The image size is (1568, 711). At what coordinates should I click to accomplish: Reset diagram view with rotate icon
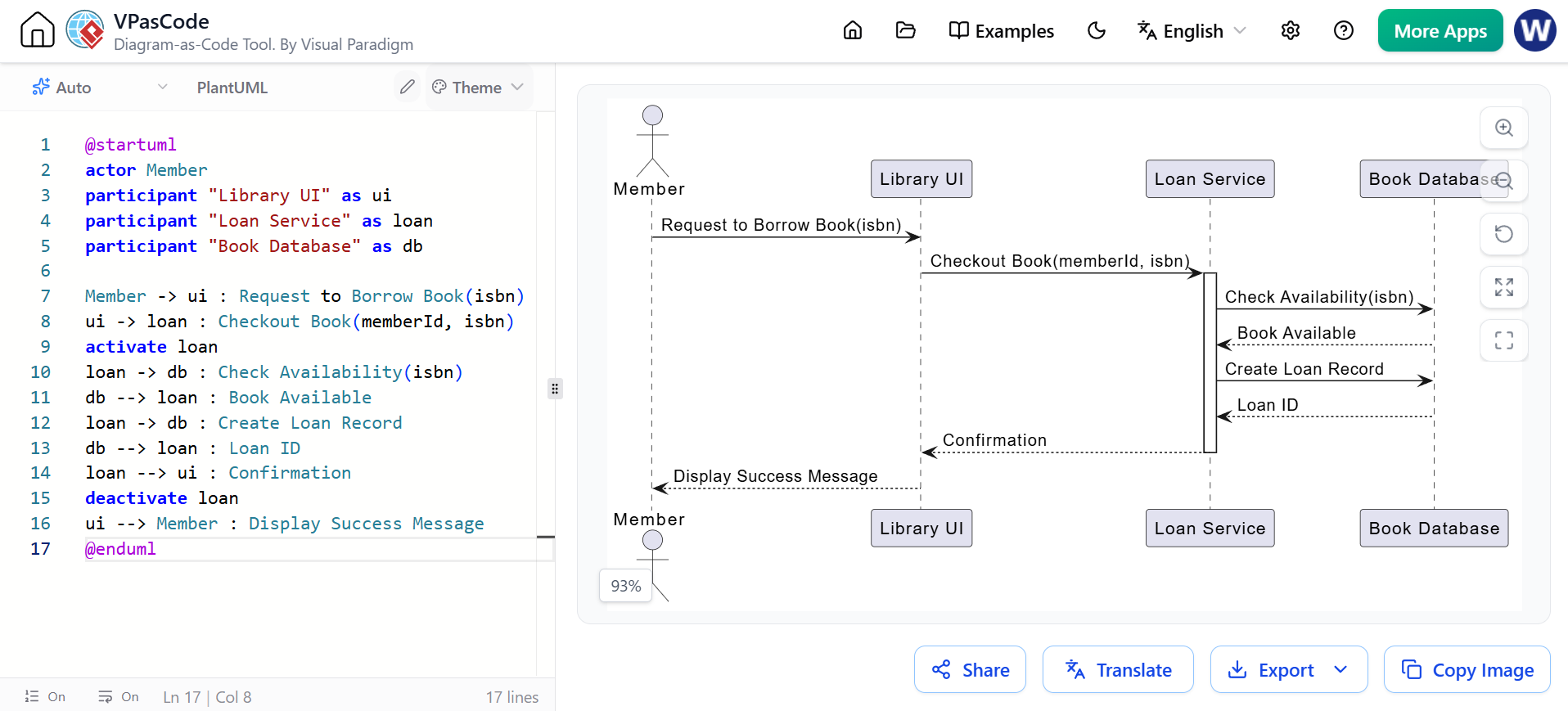[x=1504, y=234]
